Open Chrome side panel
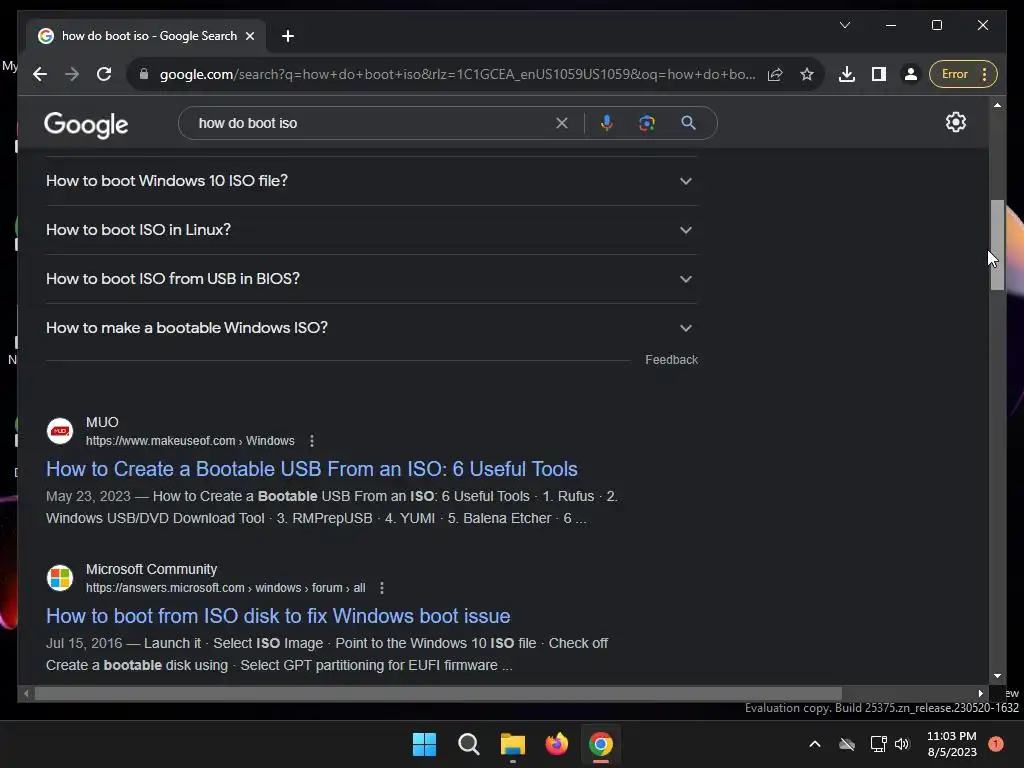Image resolution: width=1024 pixels, height=768 pixels. [879, 74]
